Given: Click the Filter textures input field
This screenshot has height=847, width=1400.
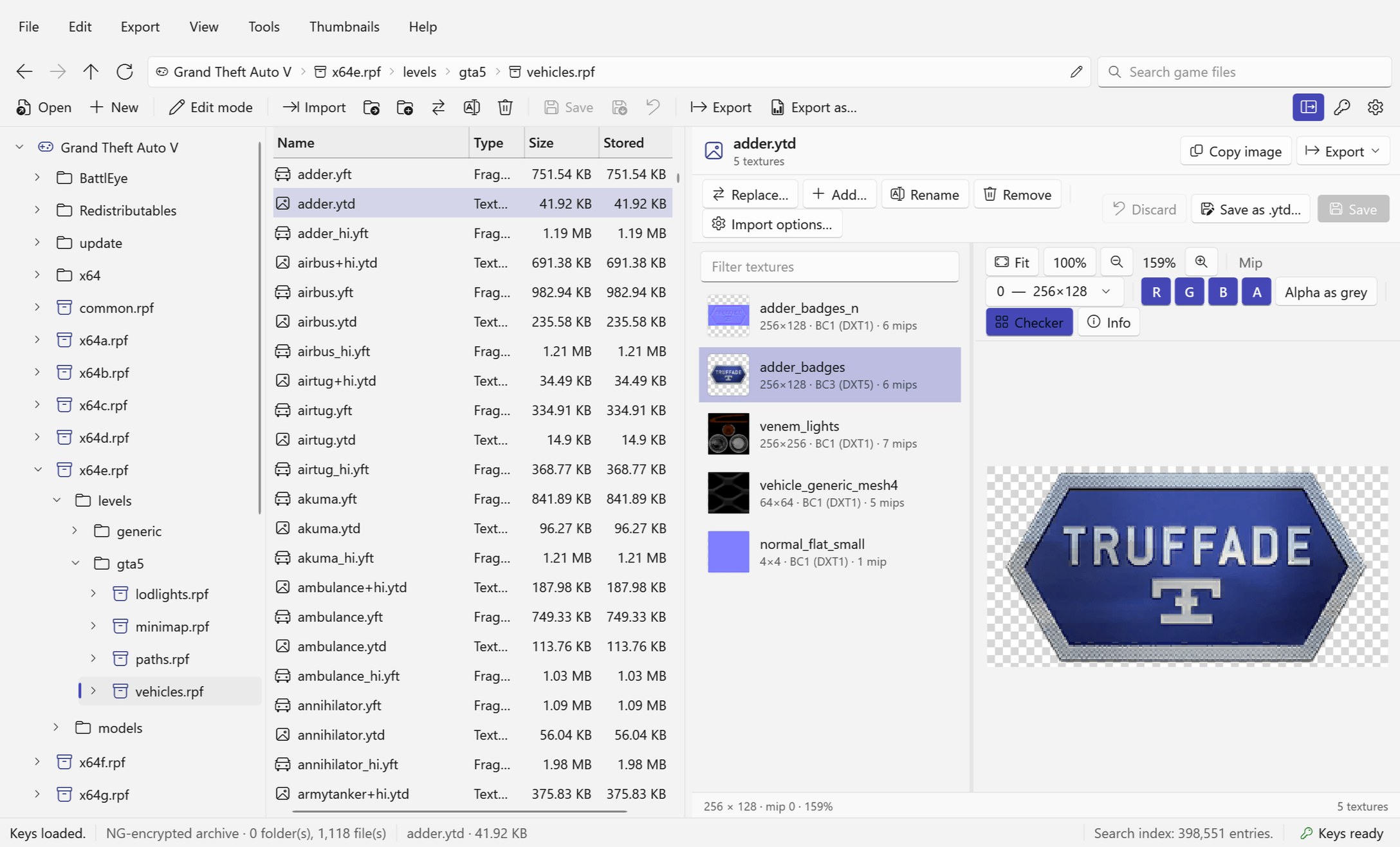Looking at the screenshot, I should [829, 266].
